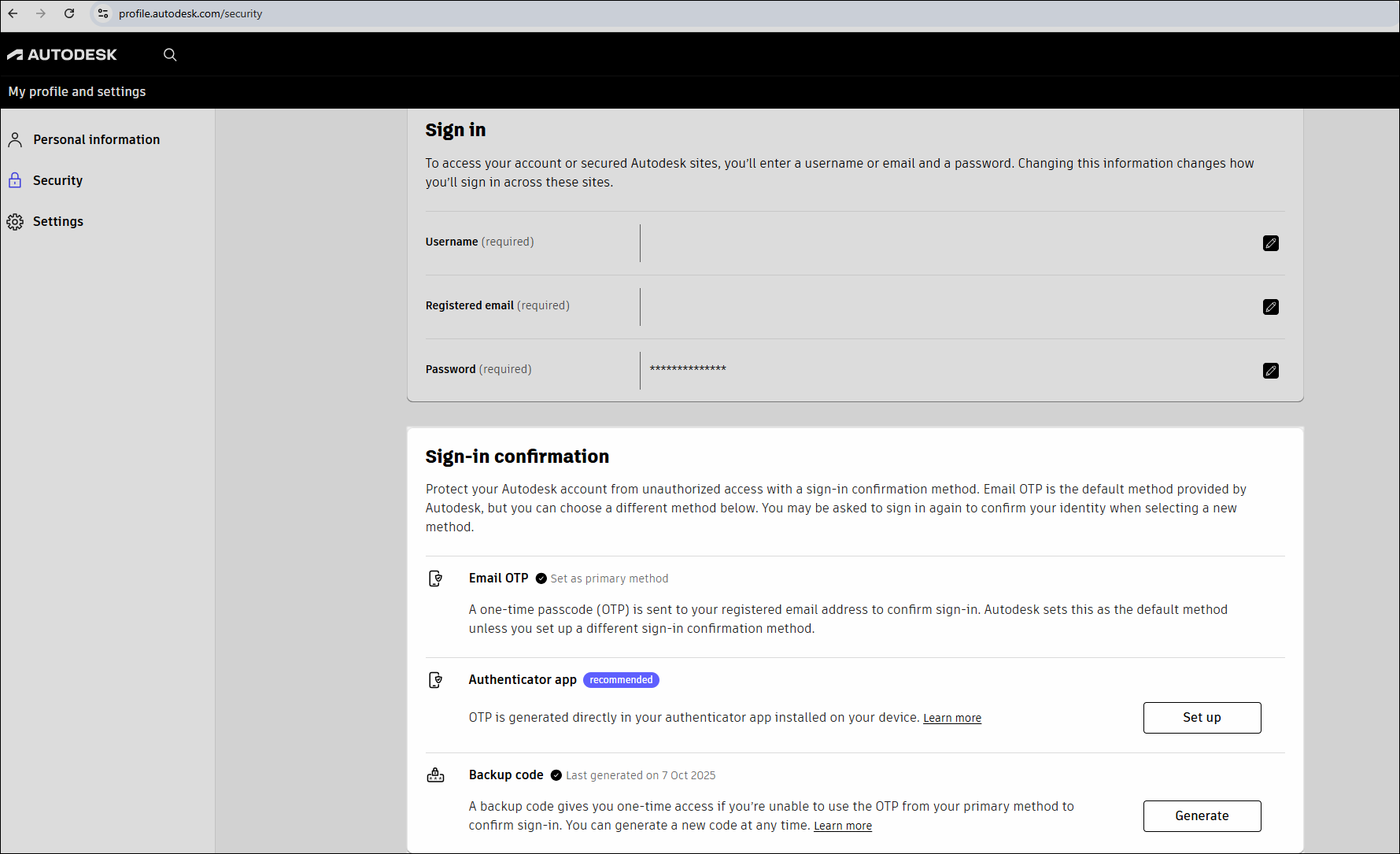Click Learn more under Backup code

tap(843, 825)
